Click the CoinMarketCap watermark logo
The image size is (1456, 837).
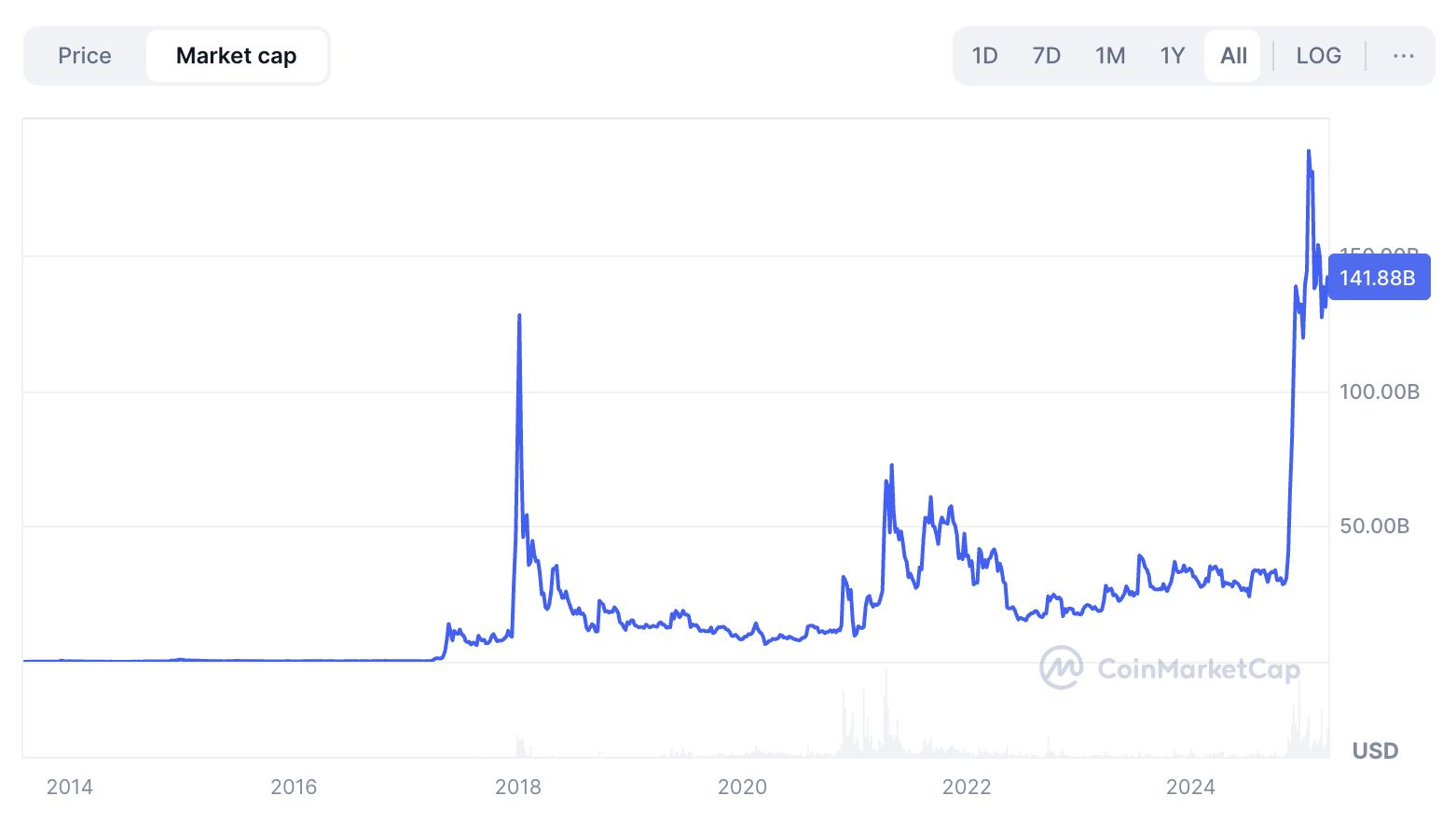click(1170, 668)
